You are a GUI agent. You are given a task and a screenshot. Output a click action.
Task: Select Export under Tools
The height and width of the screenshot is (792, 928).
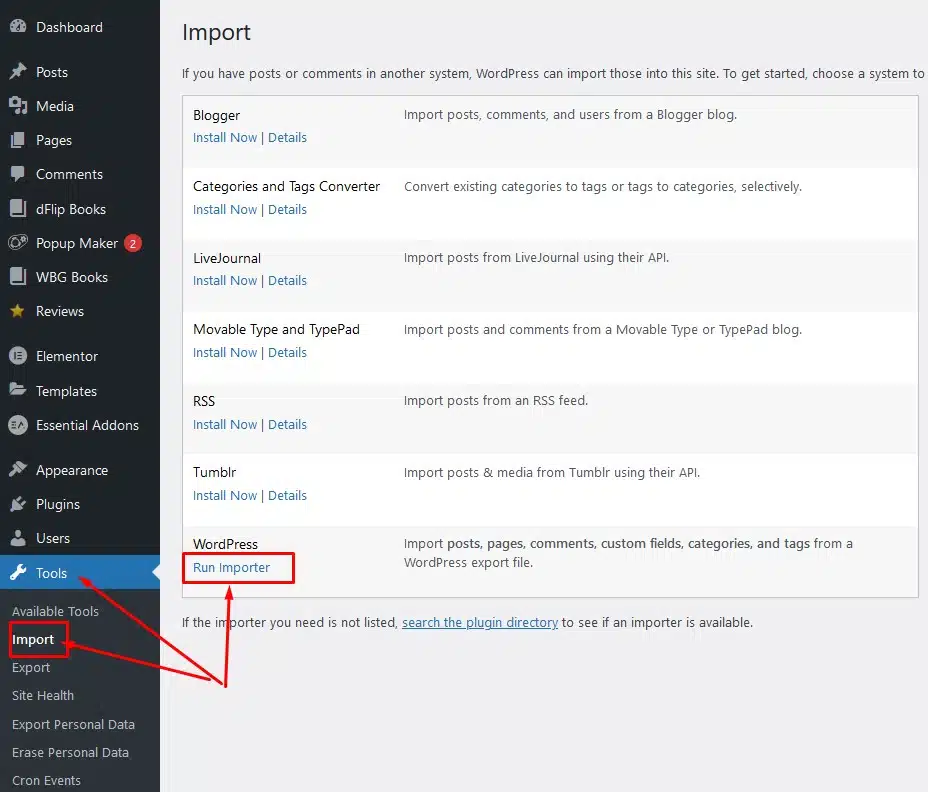pos(31,668)
